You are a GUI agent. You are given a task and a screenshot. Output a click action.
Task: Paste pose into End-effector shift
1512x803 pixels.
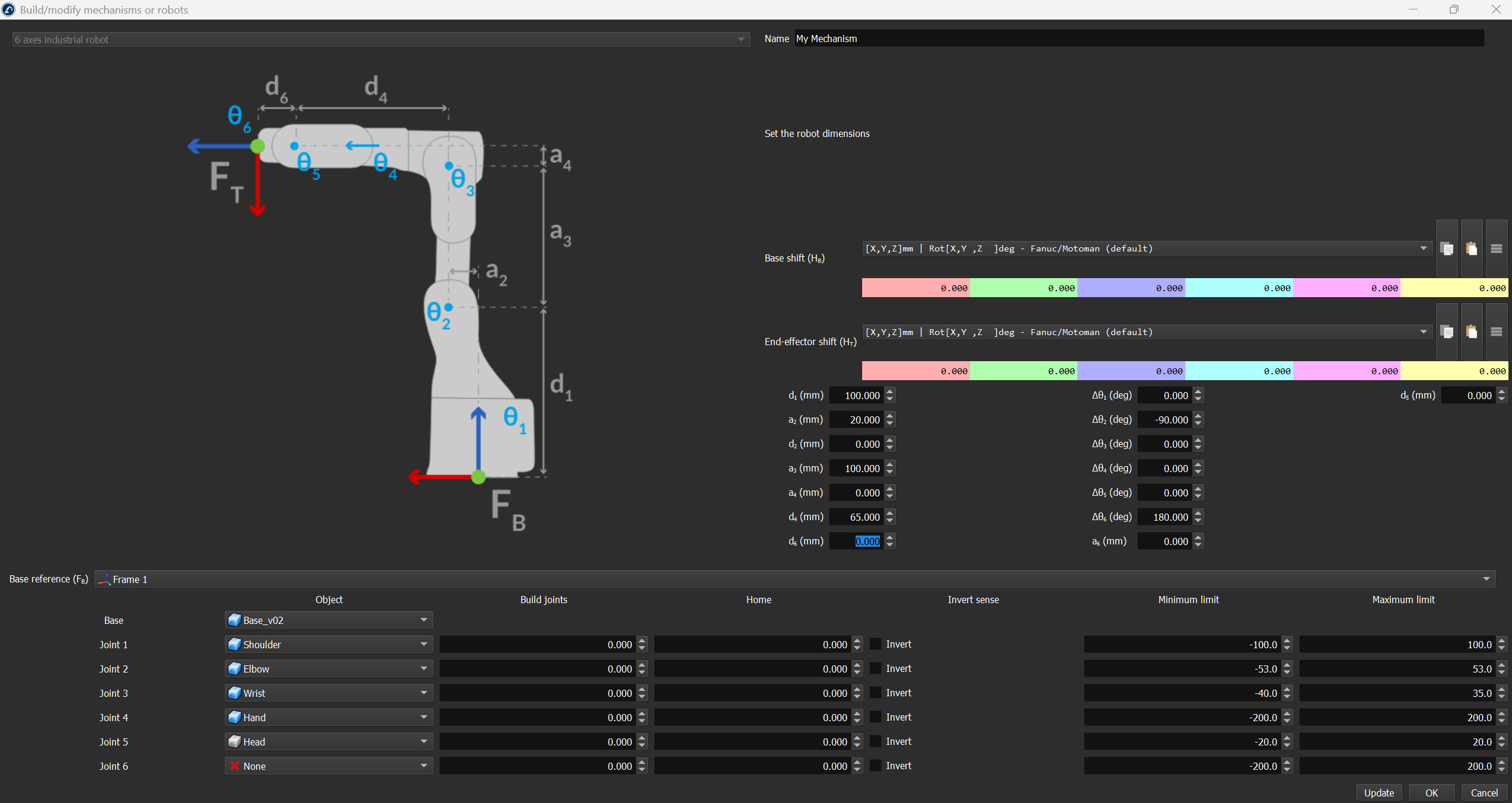click(1472, 332)
